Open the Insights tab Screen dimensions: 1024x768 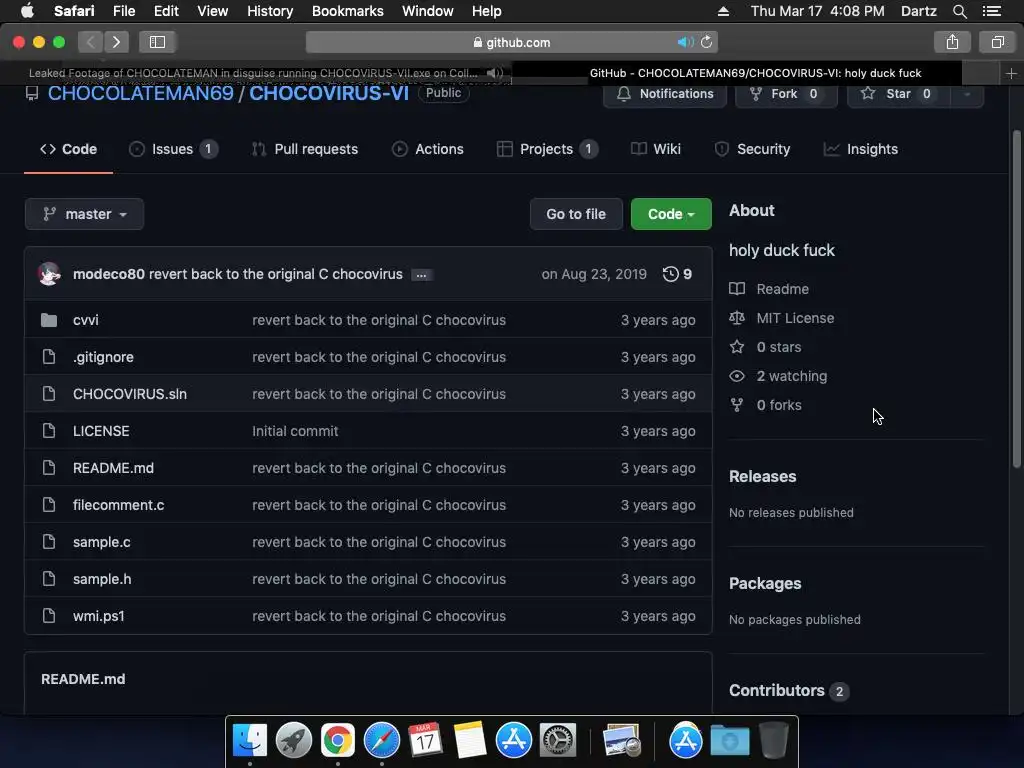861,149
